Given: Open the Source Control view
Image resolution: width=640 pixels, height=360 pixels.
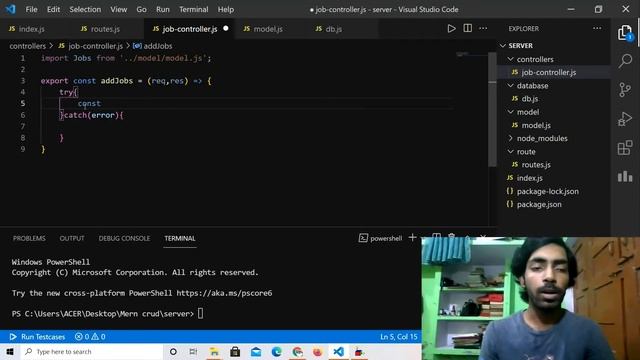Looking at the screenshot, I should click(625, 90).
